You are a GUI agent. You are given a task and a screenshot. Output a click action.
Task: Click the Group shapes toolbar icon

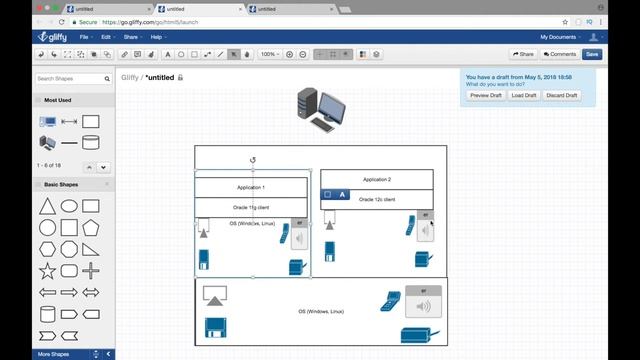[x=67, y=54]
